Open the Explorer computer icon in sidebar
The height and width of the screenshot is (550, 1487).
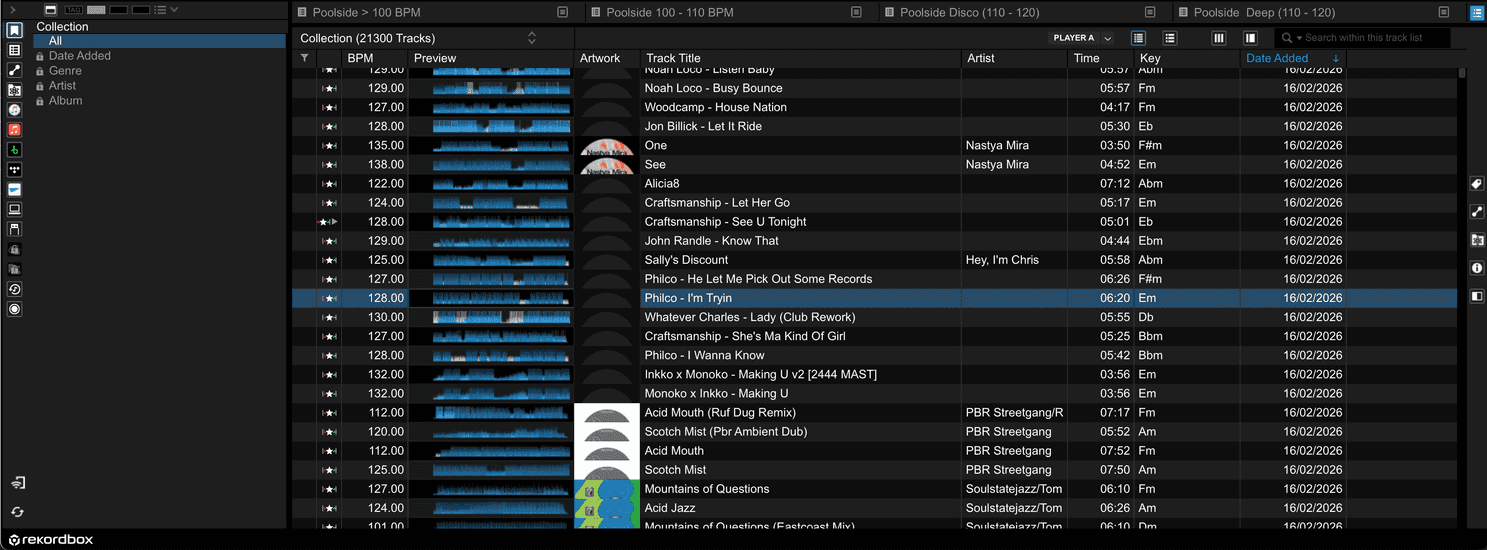click(x=14, y=210)
